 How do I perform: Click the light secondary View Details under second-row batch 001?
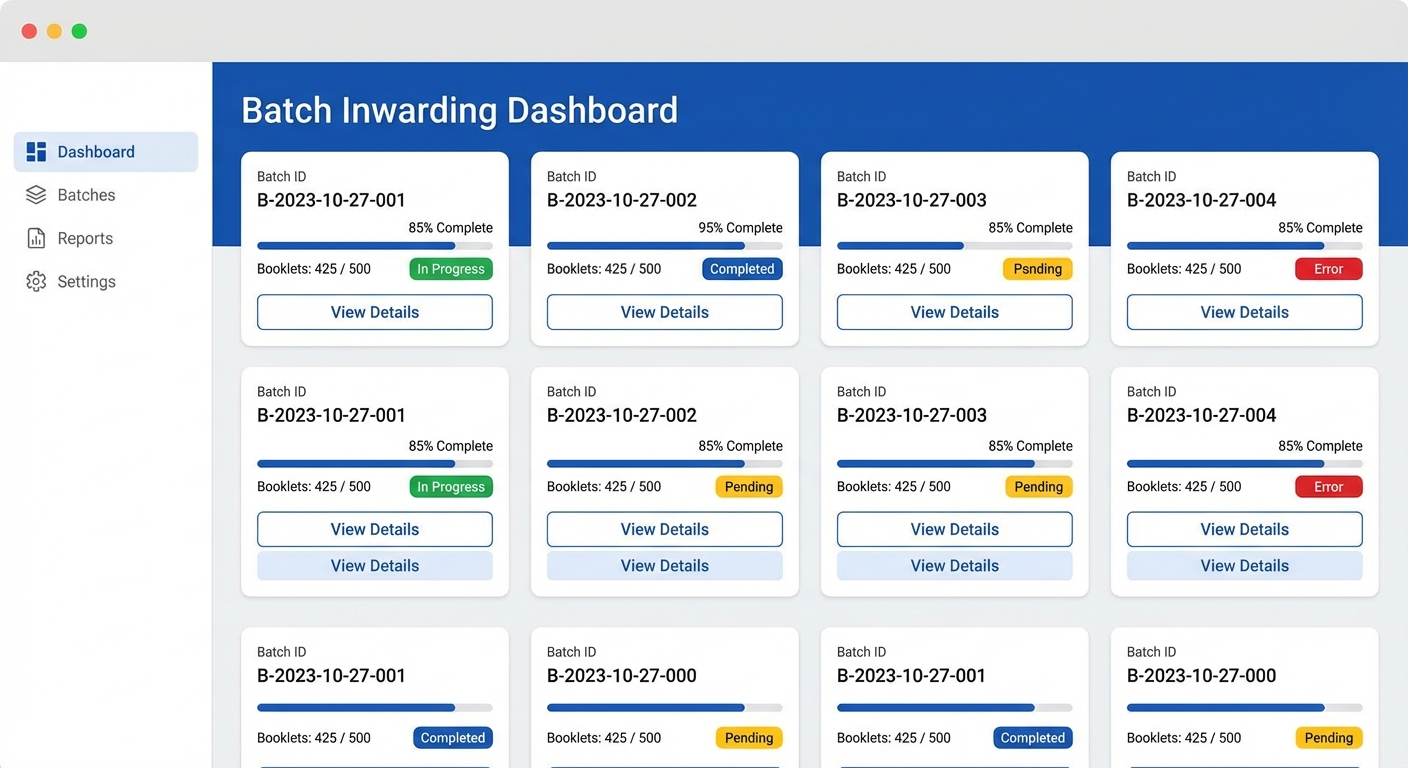coord(374,565)
